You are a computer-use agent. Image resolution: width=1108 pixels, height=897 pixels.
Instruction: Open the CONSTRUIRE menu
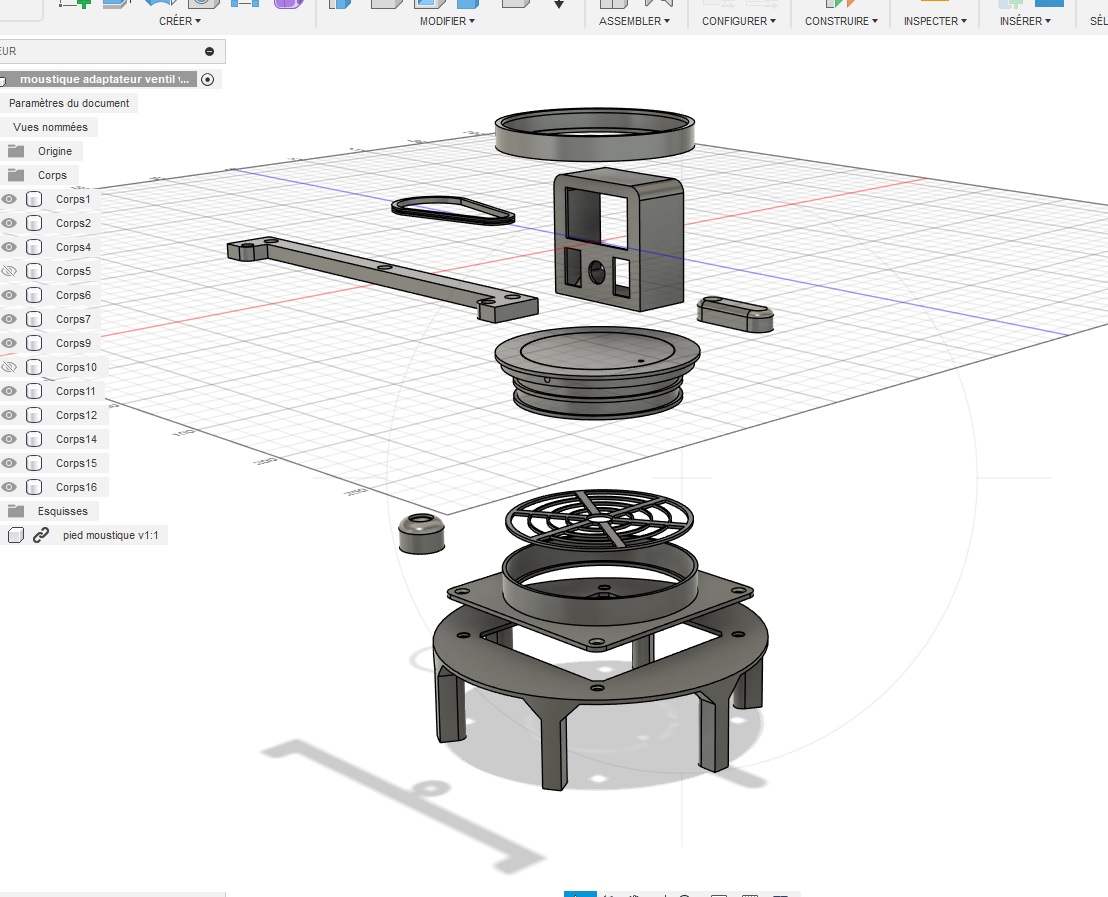click(x=841, y=21)
